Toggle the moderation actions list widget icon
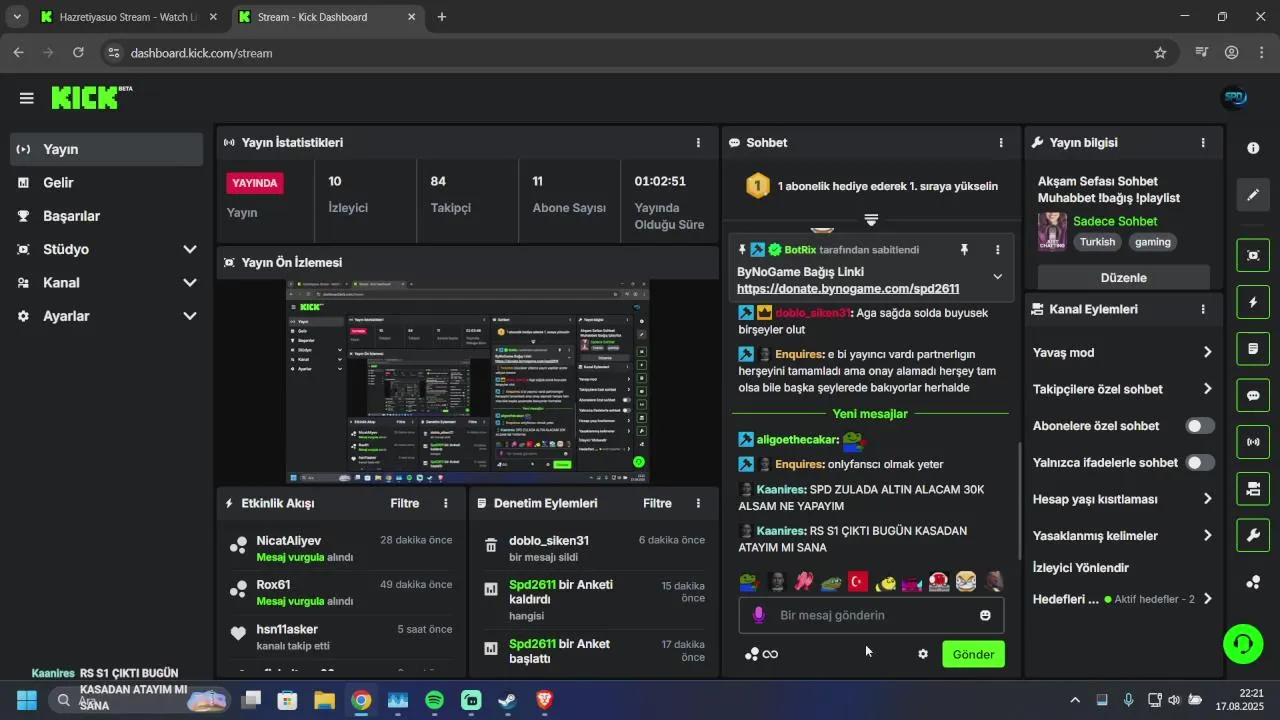Screen dimensions: 1280x720 click(x=1253, y=349)
